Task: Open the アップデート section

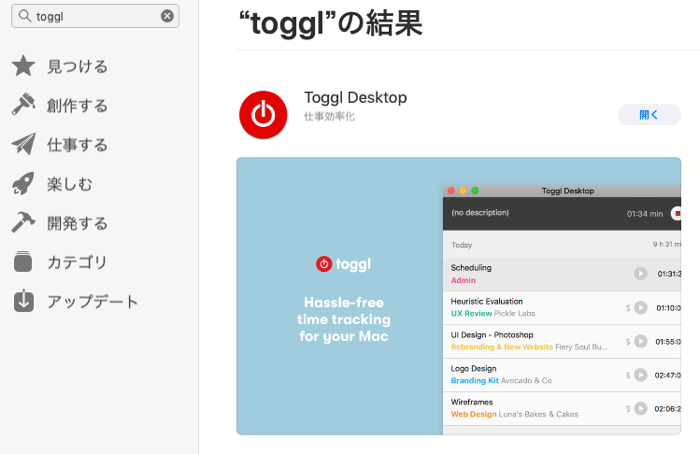Action: (x=92, y=302)
